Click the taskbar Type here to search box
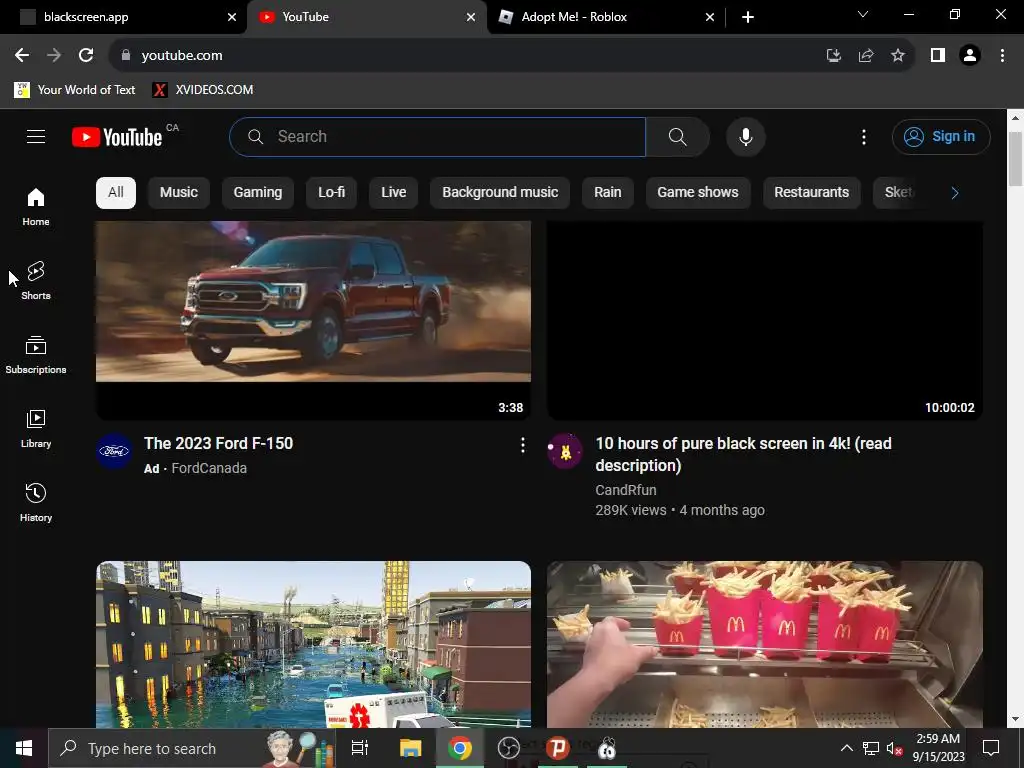Image resolution: width=1024 pixels, height=768 pixels. tap(191, 748)
